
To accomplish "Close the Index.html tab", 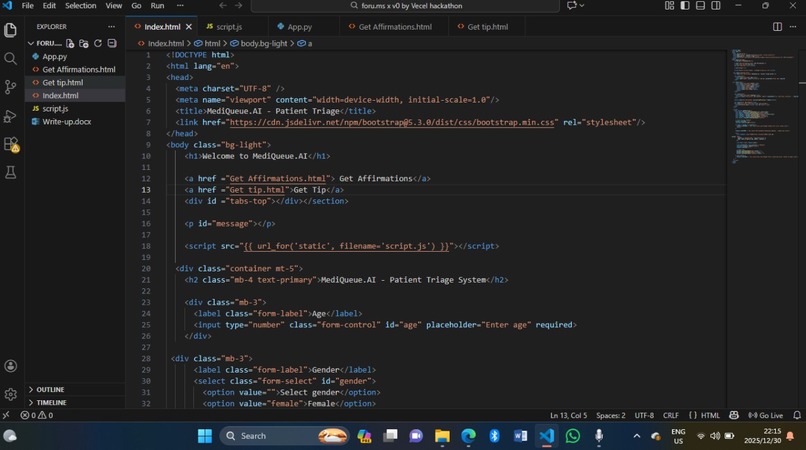I will click(x=189, y=27).
